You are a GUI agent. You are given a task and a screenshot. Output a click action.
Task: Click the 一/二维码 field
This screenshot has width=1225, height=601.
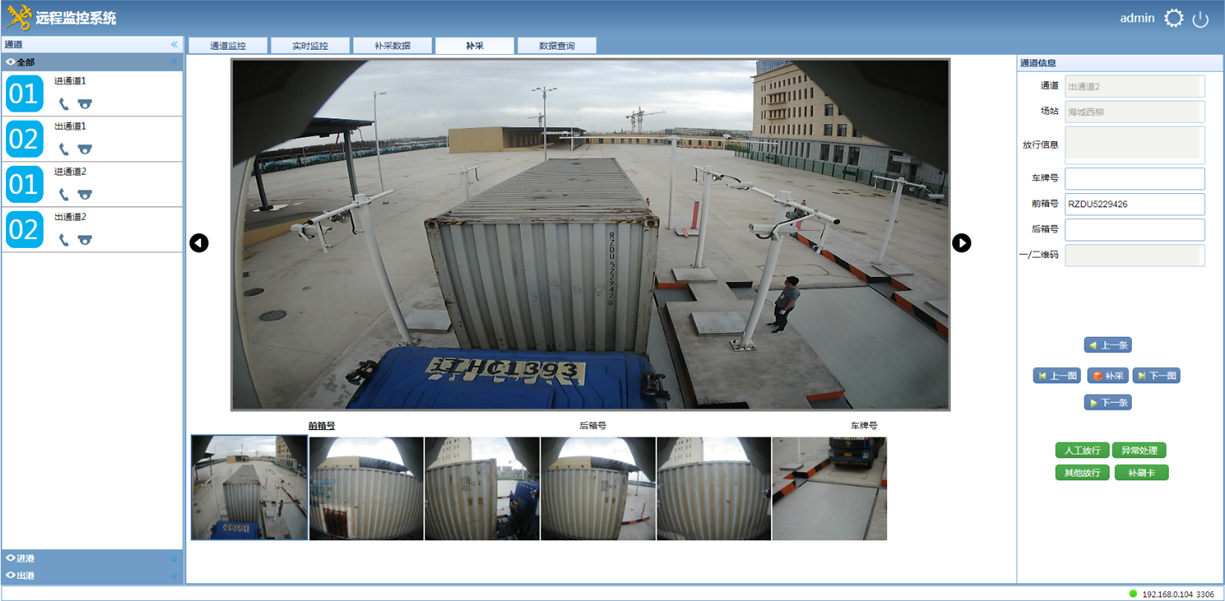tap(1135, 255)
